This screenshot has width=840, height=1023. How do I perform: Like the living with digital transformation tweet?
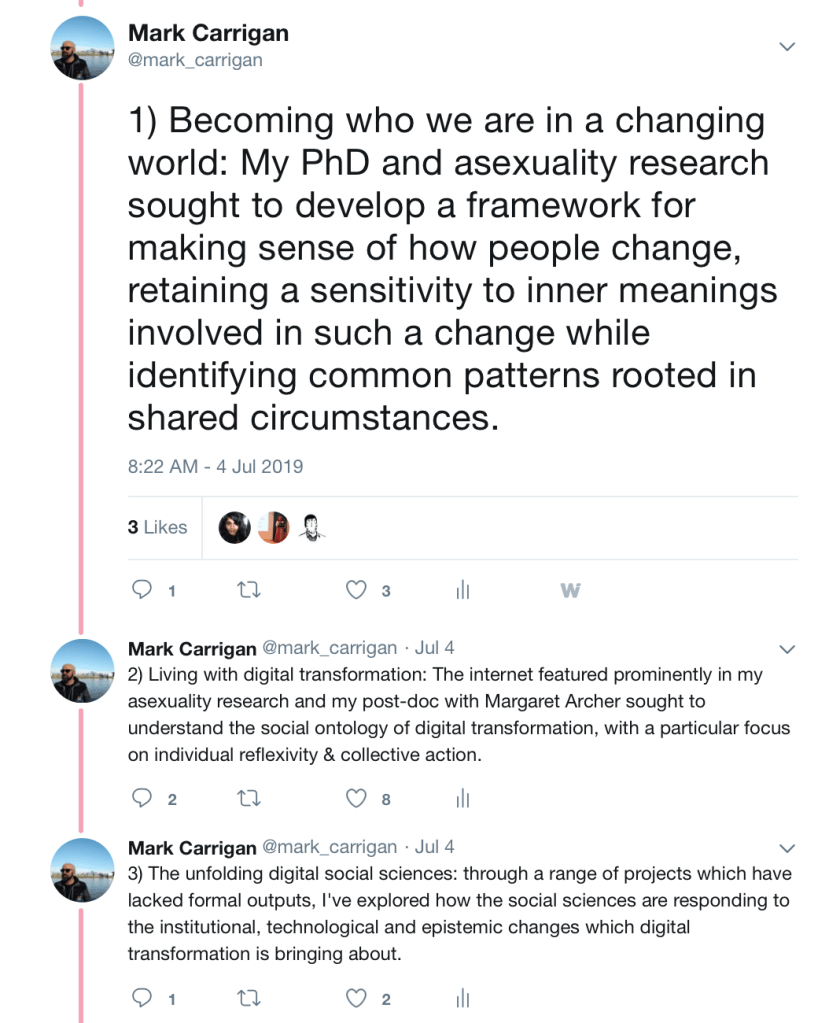(x=357, y=798)
